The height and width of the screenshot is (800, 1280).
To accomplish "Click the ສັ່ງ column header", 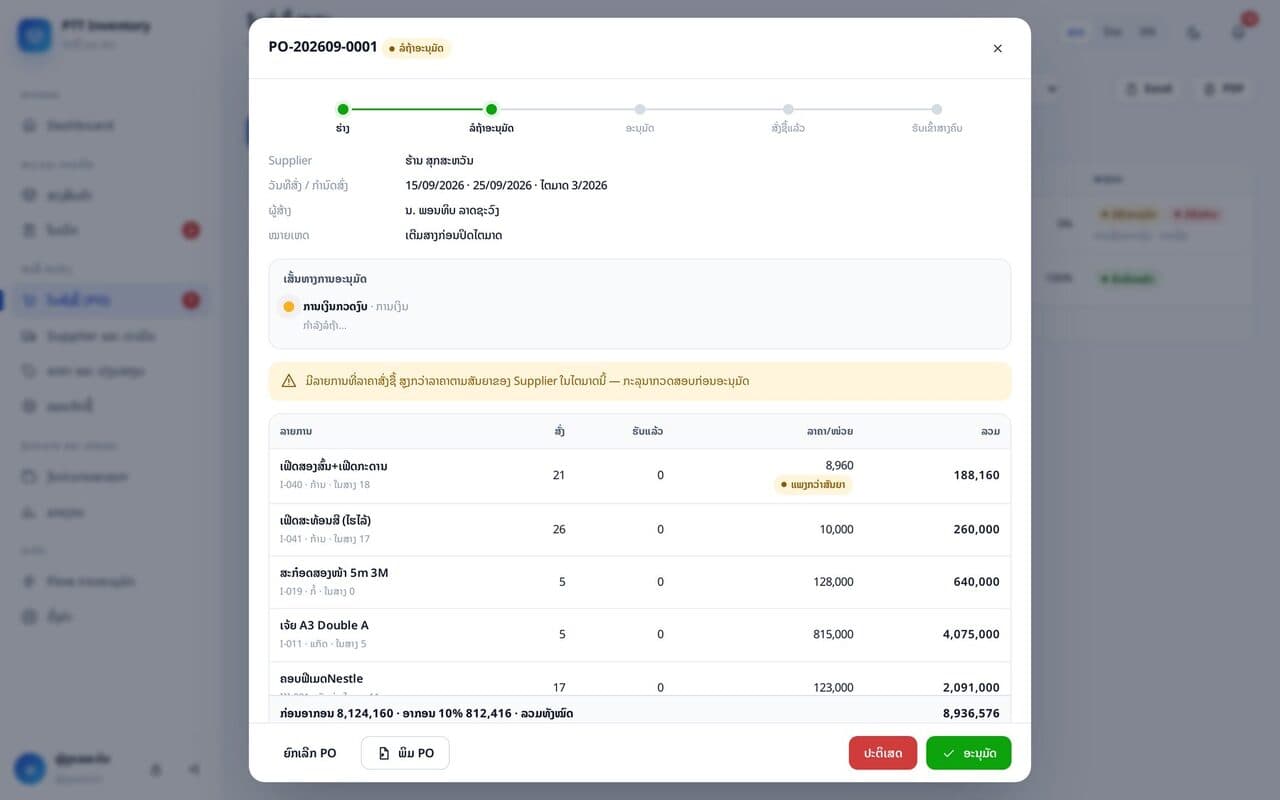I will coord(559,431).
